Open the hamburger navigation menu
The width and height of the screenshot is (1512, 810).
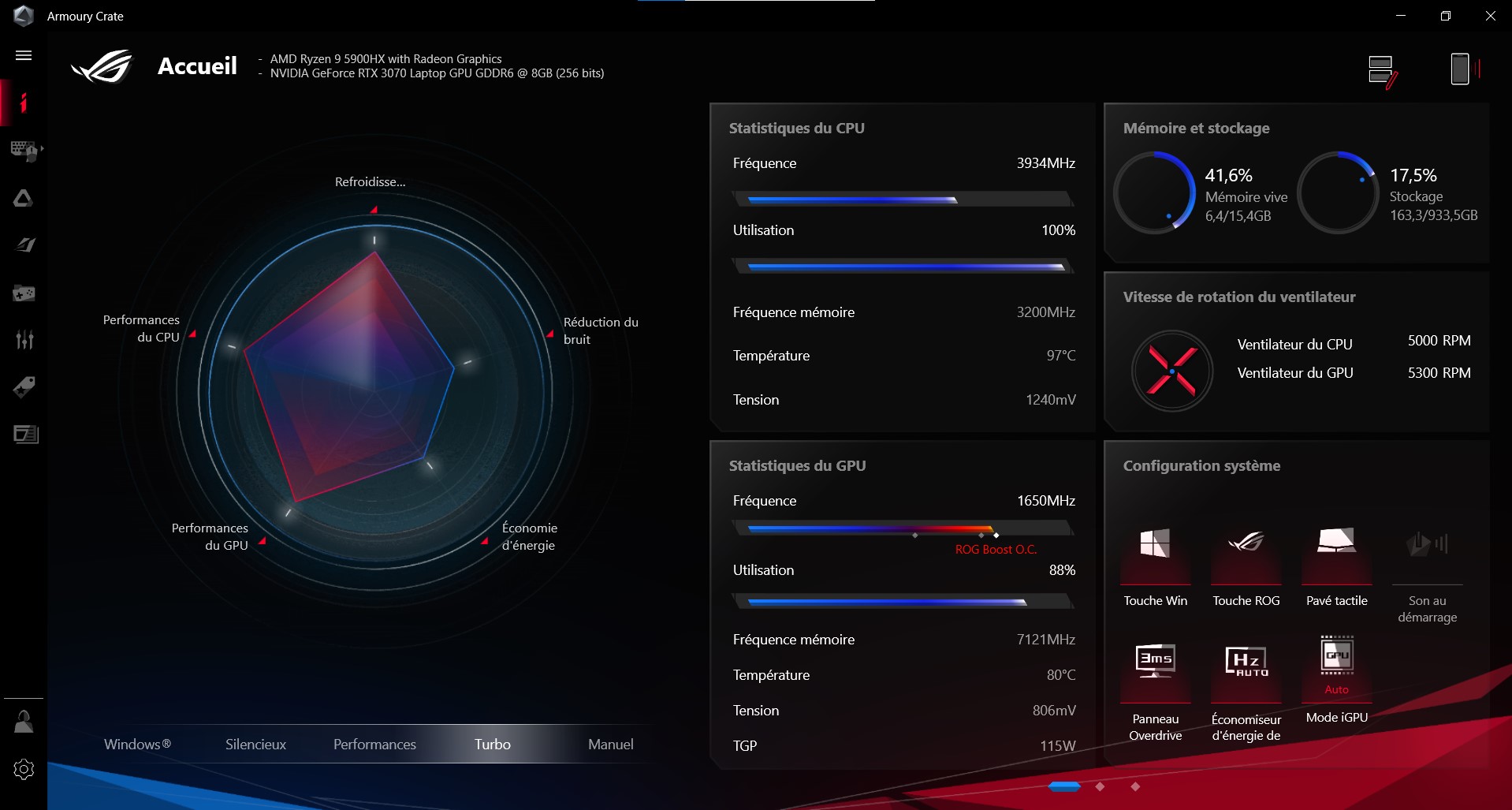tap(24, 55)
